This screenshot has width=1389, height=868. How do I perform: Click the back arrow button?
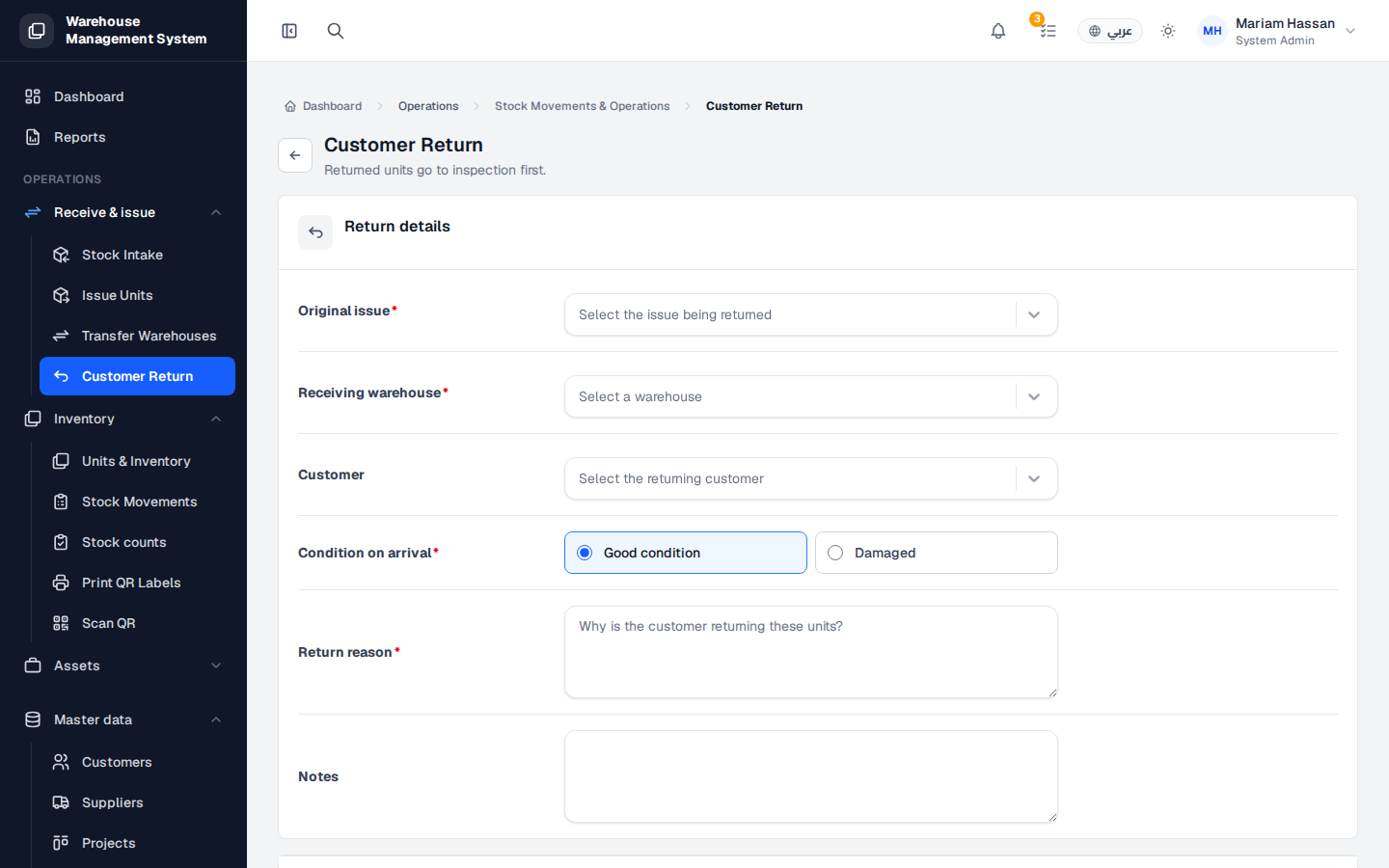tap(295, 155)
